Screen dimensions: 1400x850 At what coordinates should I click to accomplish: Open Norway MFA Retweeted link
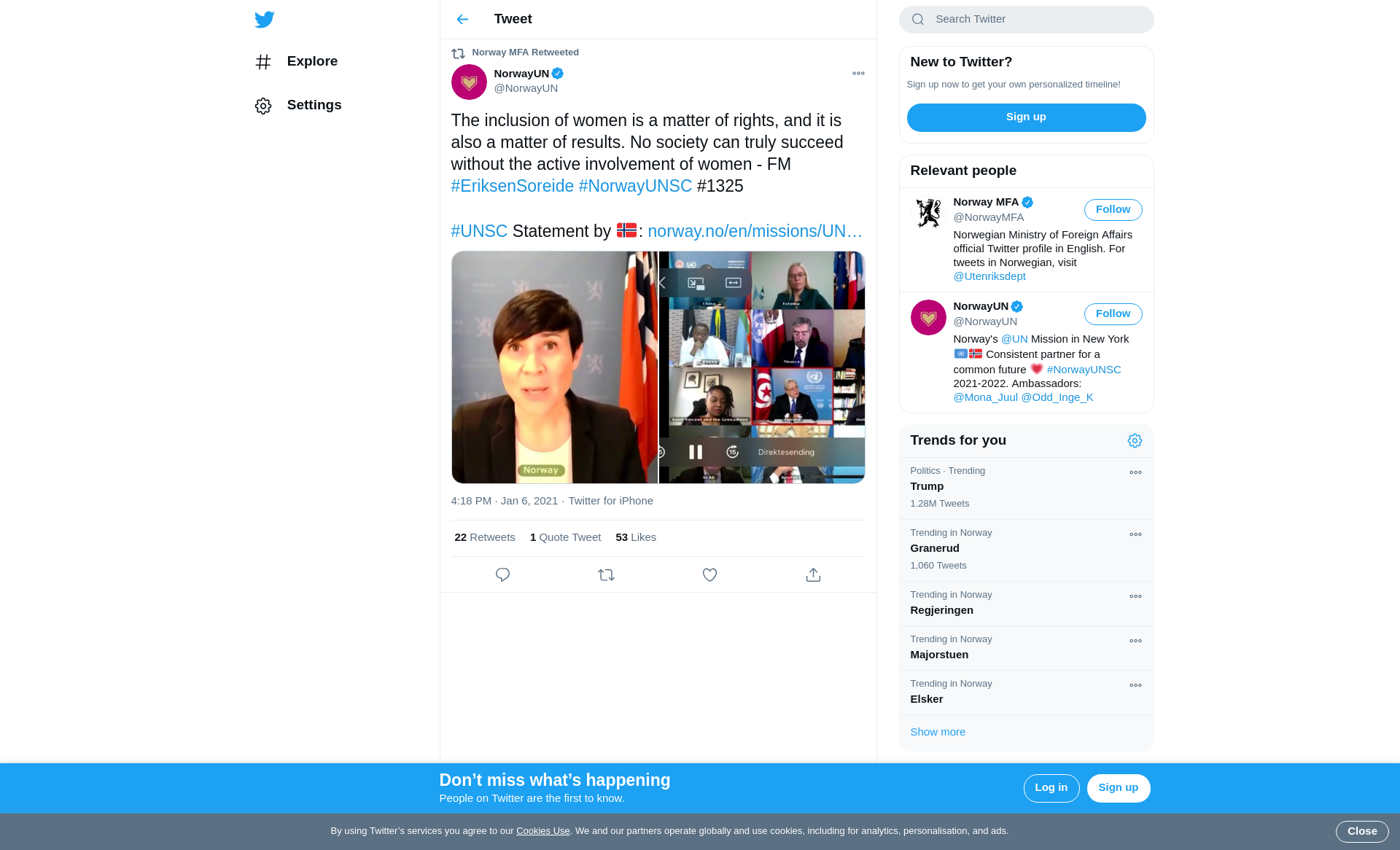click(525, 53)
